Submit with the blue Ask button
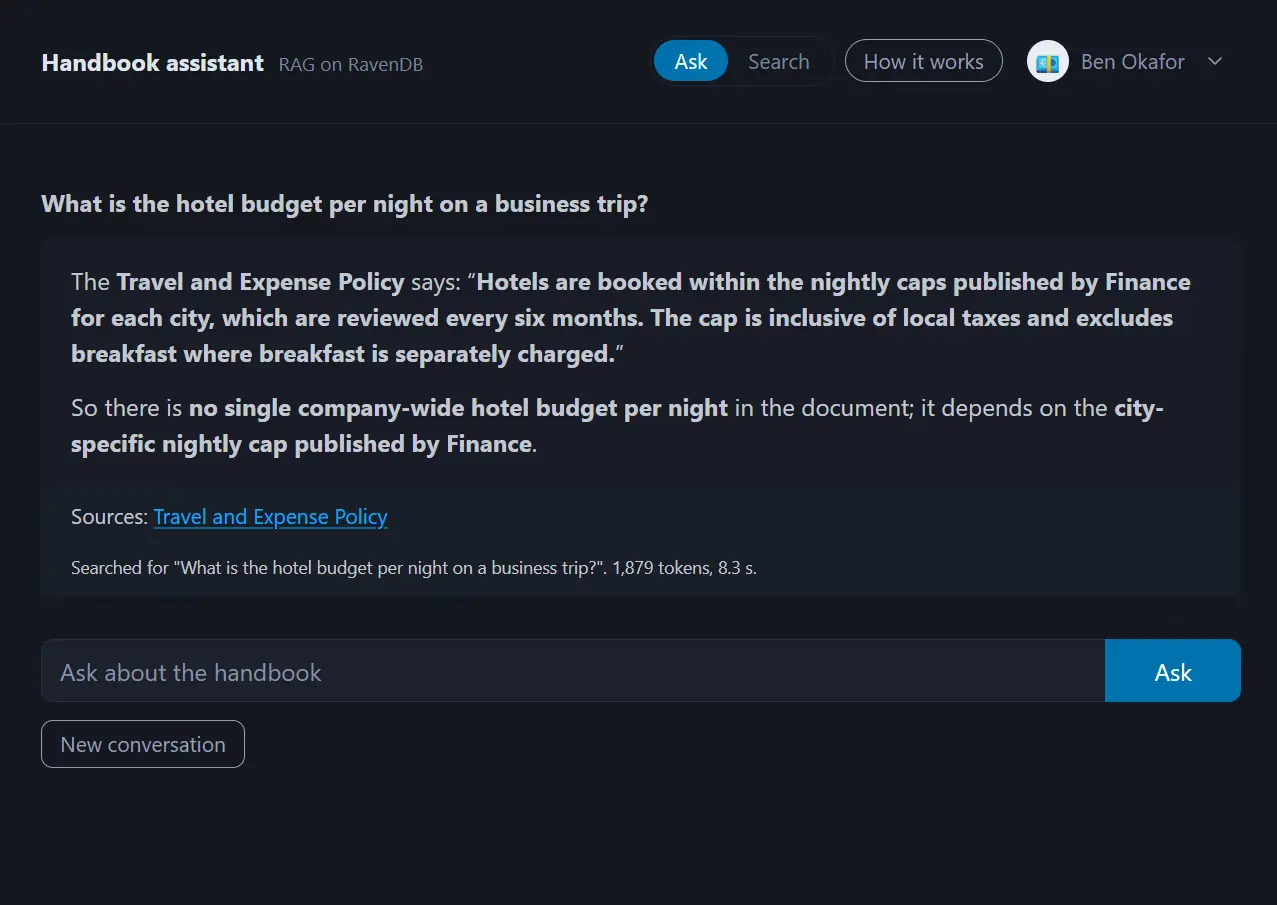This screenshot has height=905, width=1277. point(1173,671)
